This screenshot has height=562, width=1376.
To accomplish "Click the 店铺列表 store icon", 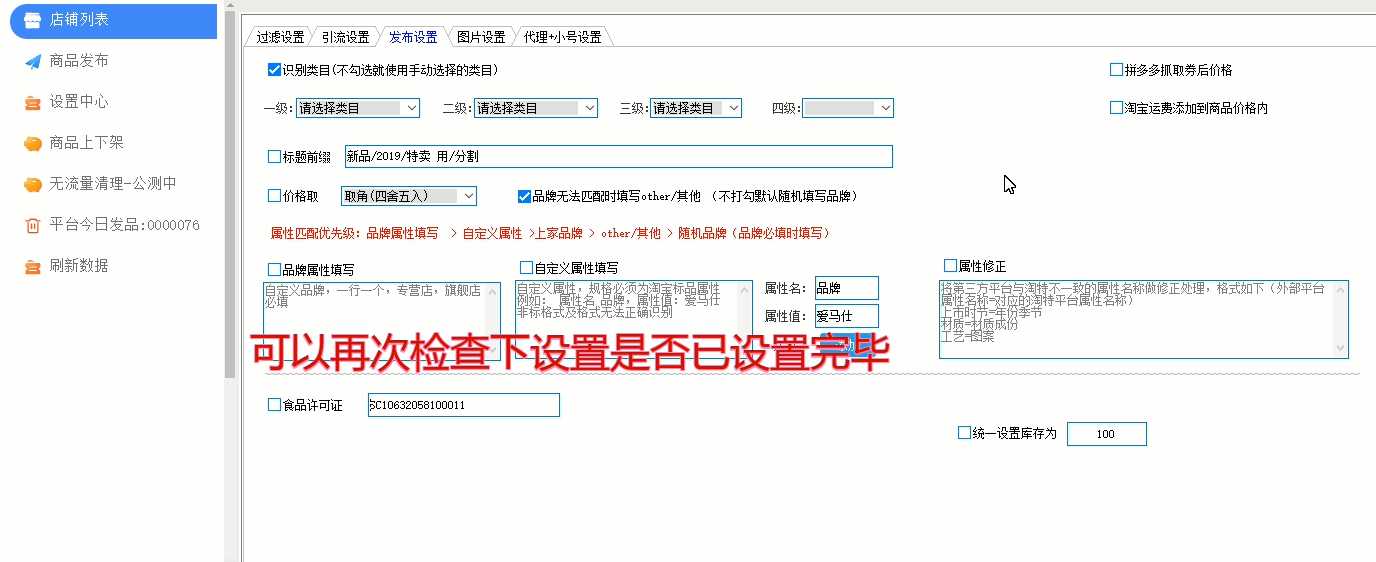I will [x=33, y=20].
